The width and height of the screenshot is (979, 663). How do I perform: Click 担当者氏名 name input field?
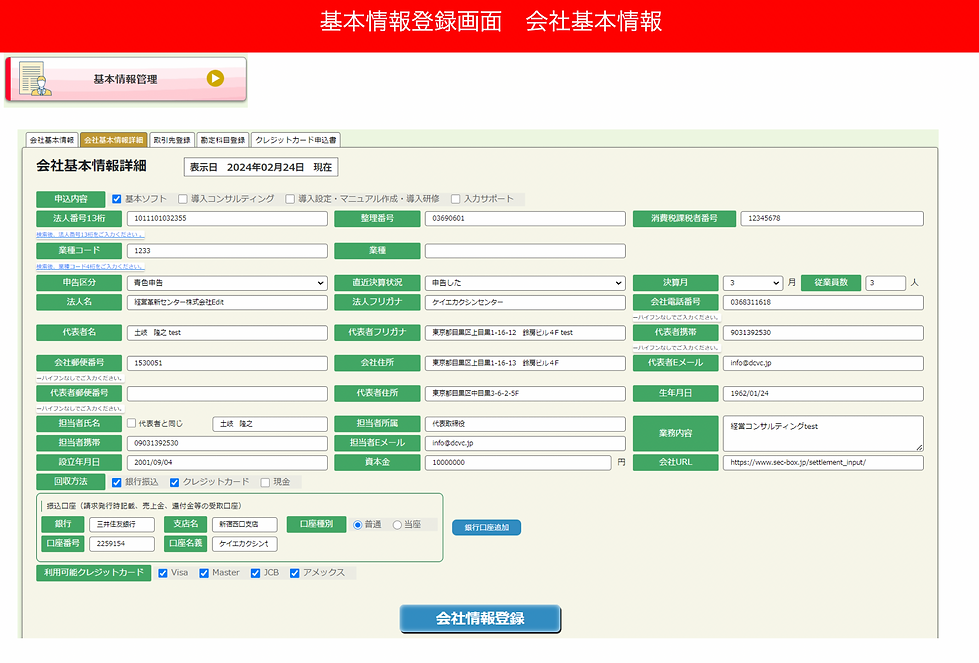coord(270,424)
